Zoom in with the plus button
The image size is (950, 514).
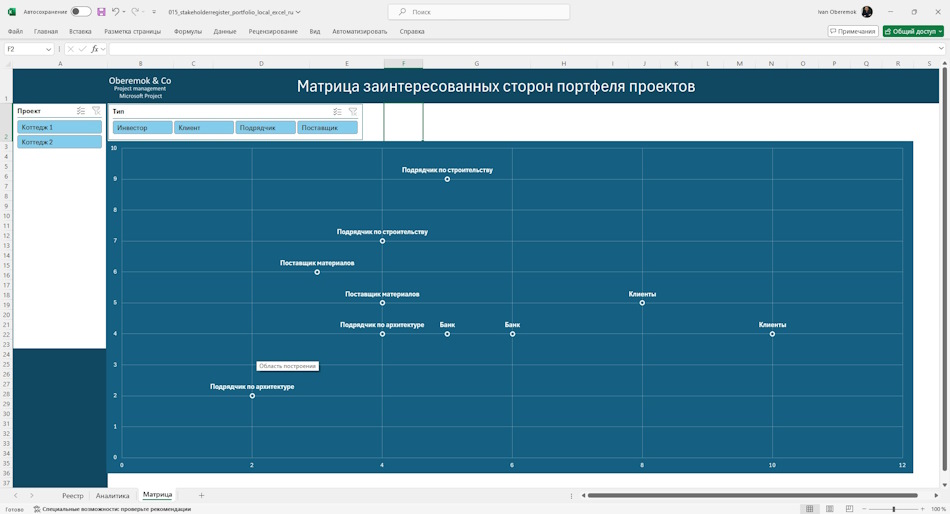click(922, 509)
